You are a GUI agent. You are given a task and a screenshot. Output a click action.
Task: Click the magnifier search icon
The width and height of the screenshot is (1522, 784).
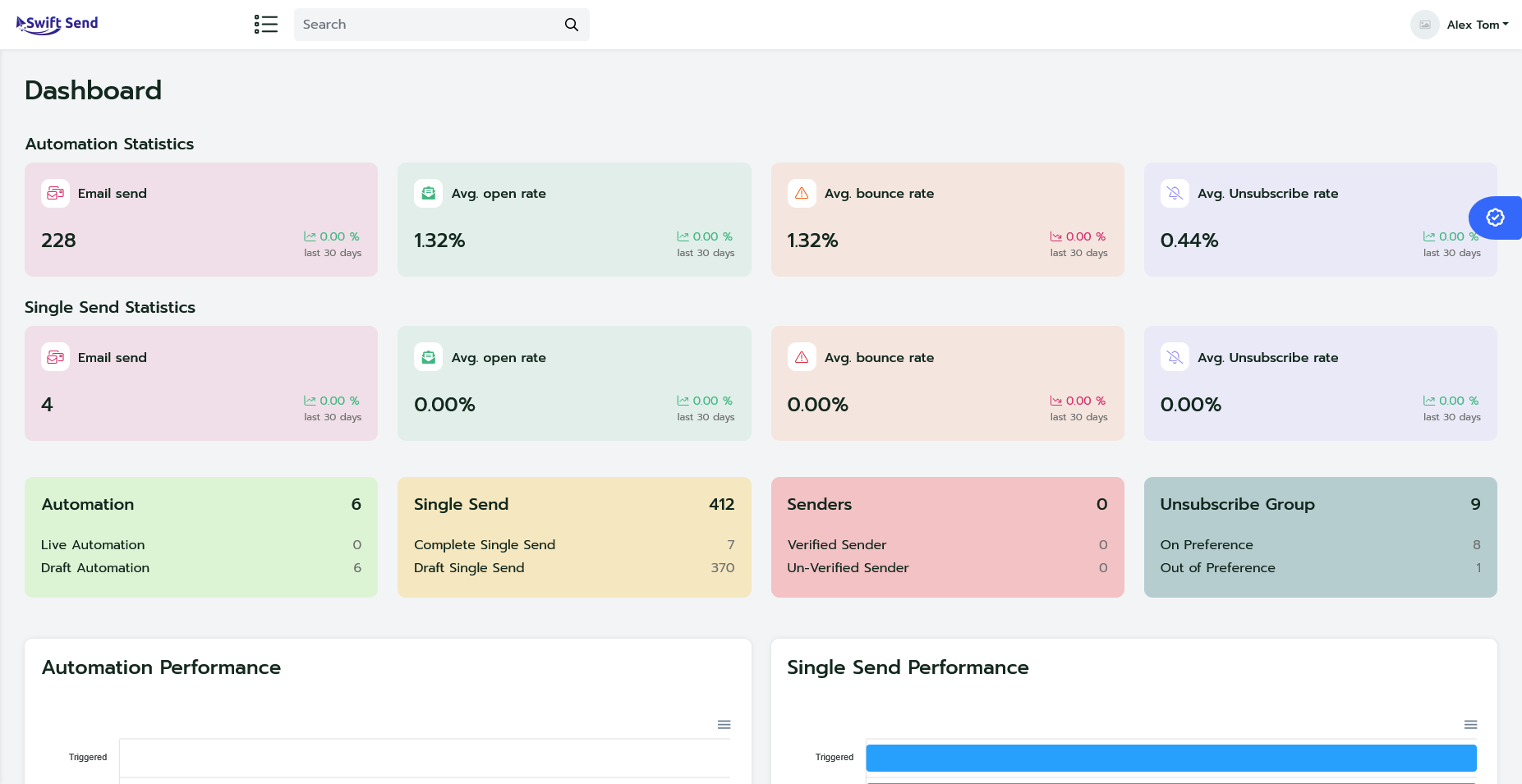tap(572, 25)
